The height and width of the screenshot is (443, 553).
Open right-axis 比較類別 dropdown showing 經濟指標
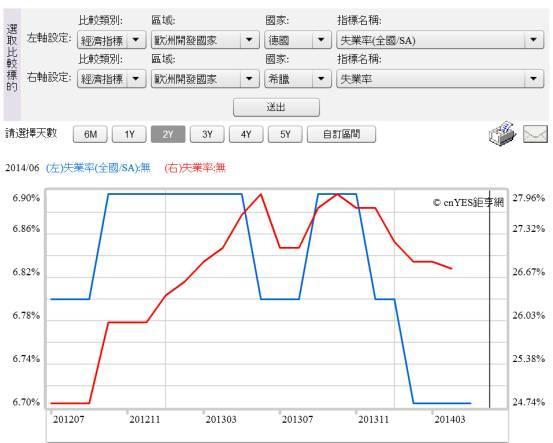[111, 79]
